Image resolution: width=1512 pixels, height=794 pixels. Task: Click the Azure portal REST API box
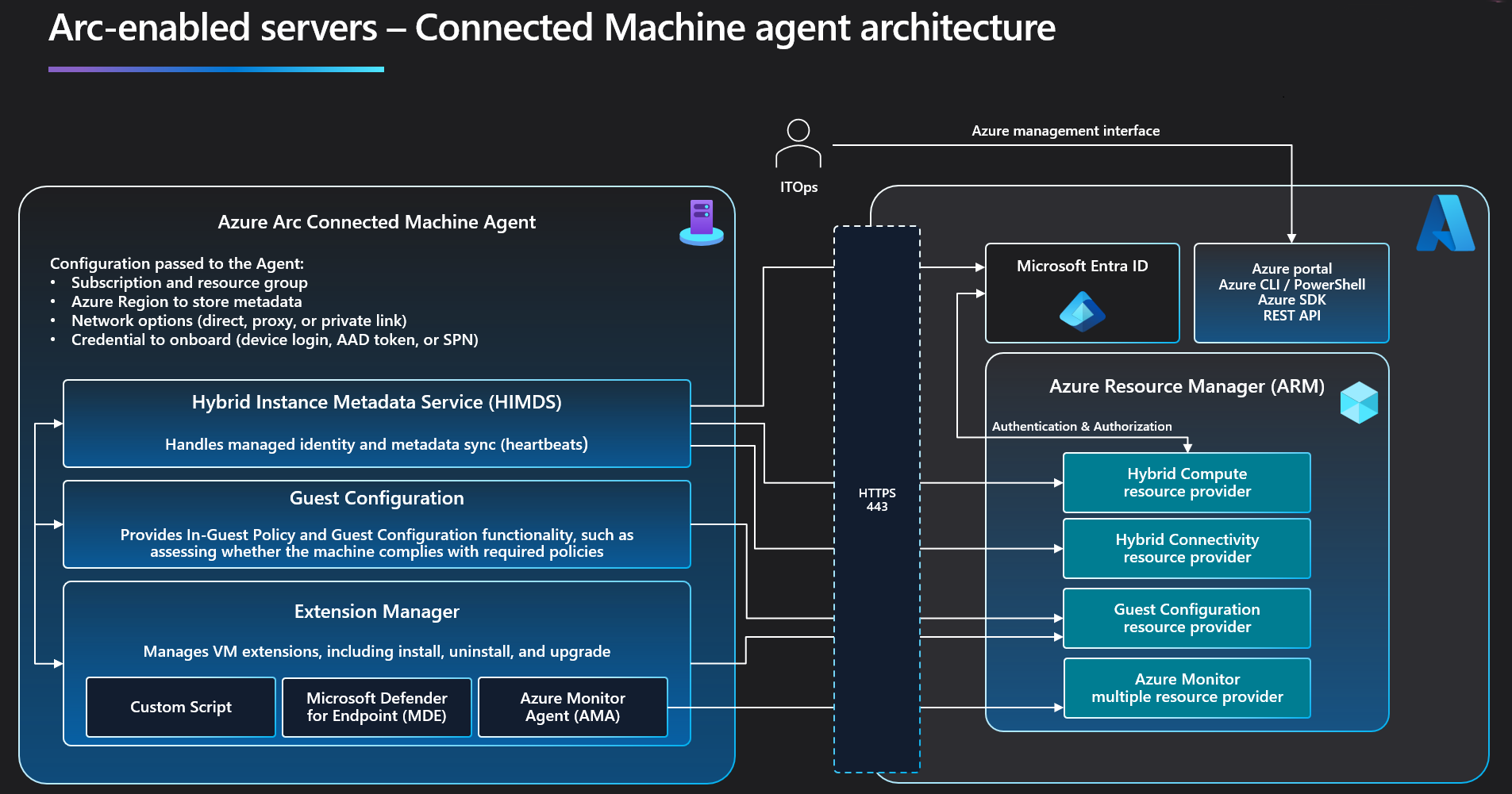coord(1291,293)
